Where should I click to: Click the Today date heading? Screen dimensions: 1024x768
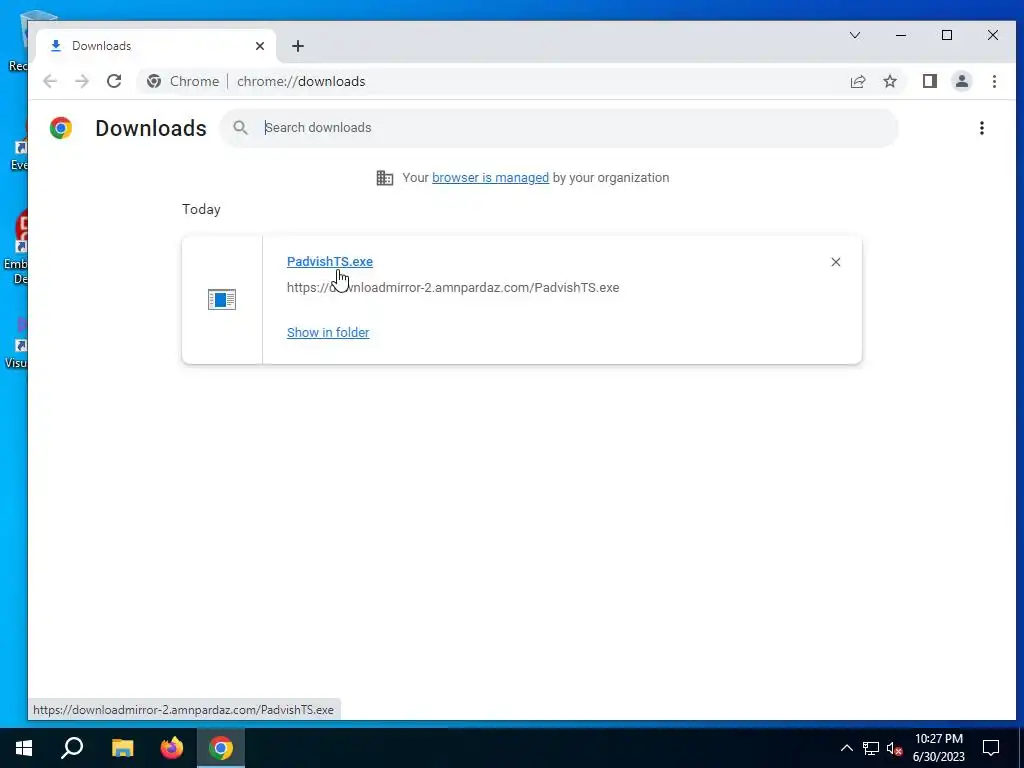pos(201,209)
